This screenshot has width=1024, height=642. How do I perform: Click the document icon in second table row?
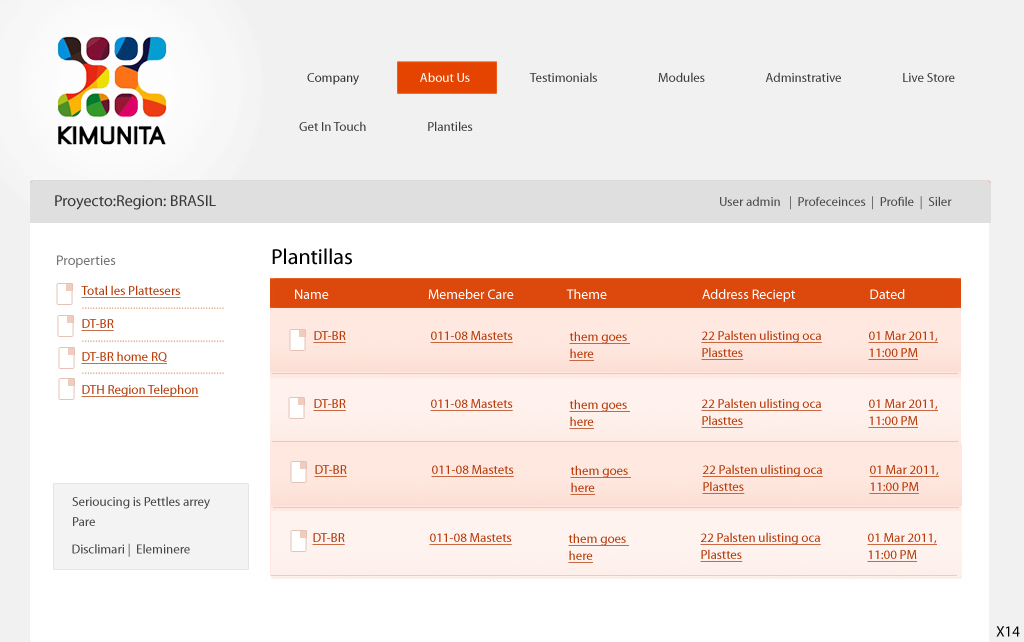tap(296, 408)
